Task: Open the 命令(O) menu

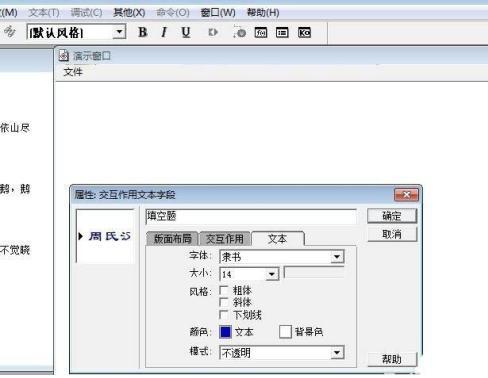Action: [173, 13]
